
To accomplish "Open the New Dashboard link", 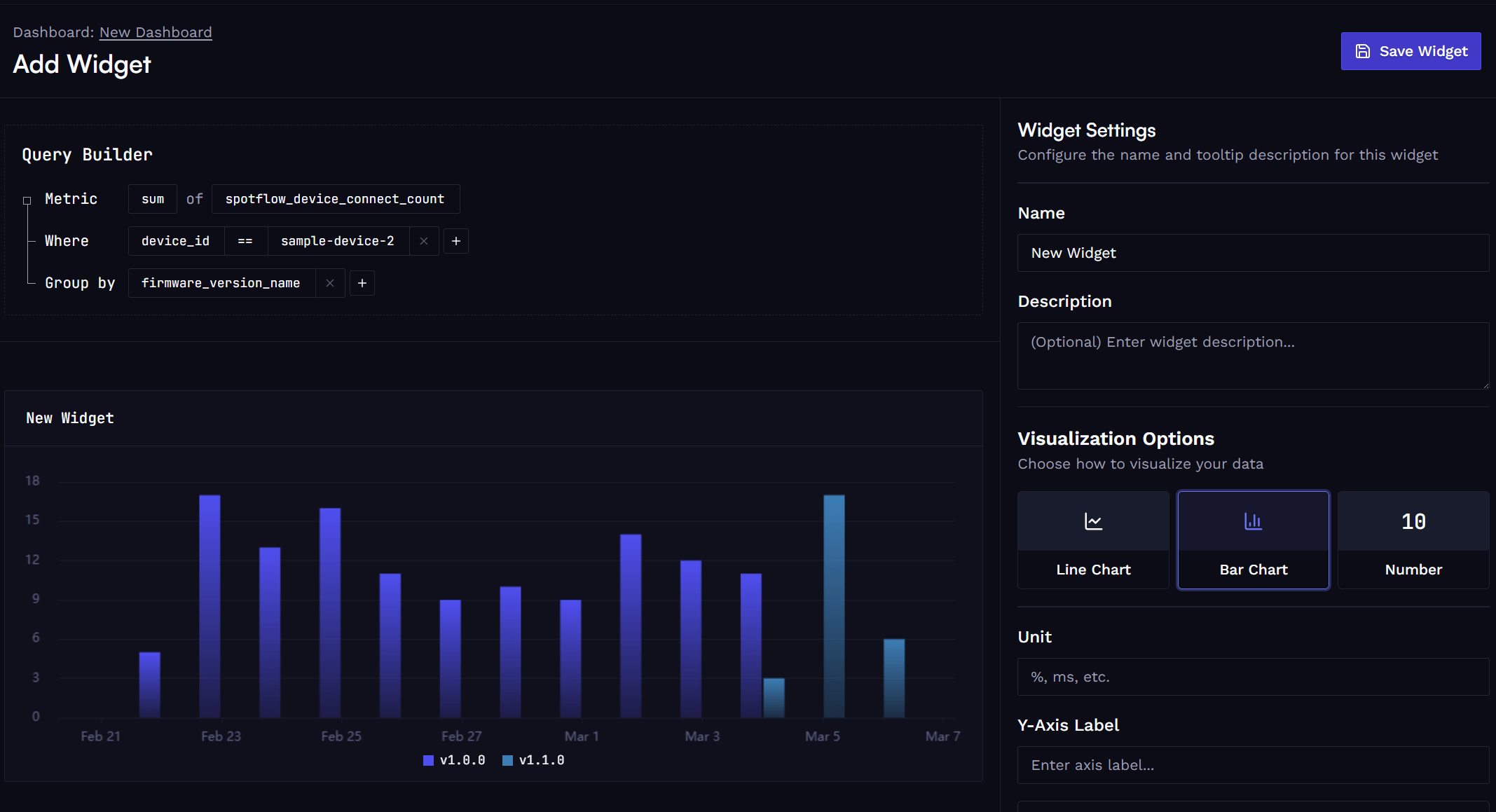I will (x=156, y=32).
